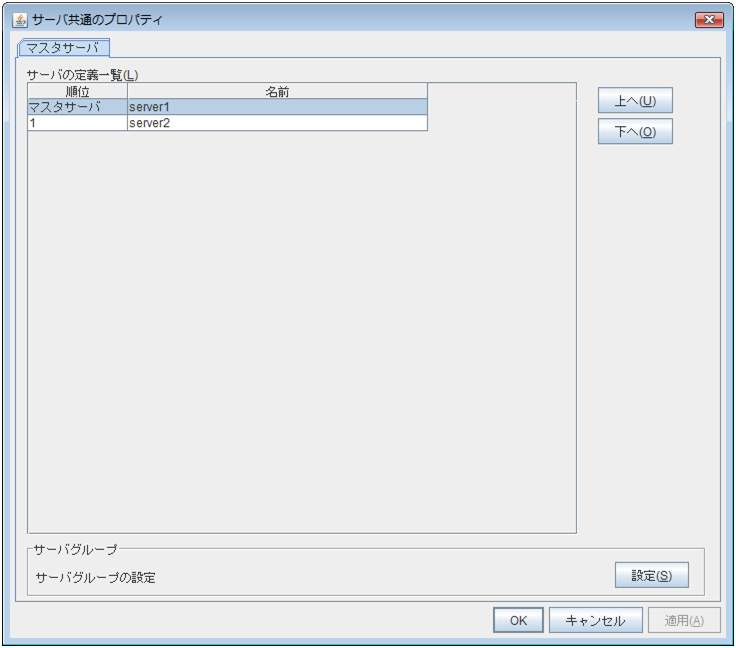Select the server2 name cell
The image size is (736, 648).
pos(277,123)
